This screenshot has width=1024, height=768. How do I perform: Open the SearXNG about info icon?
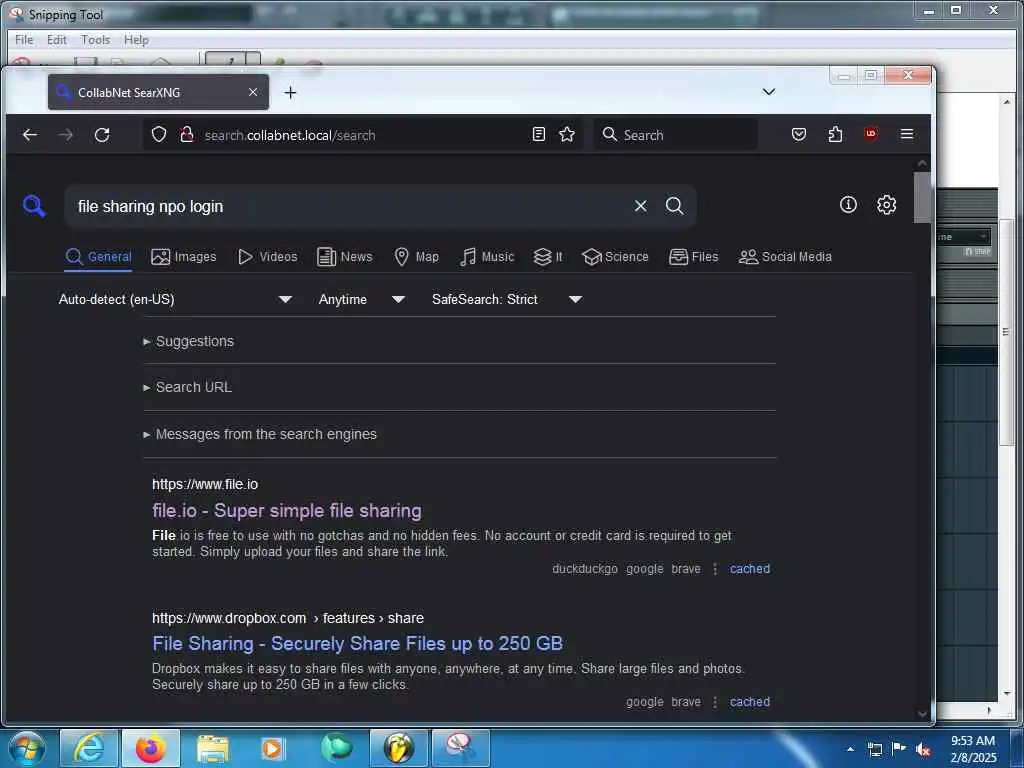pyautogui.click(x=848, y=205)
